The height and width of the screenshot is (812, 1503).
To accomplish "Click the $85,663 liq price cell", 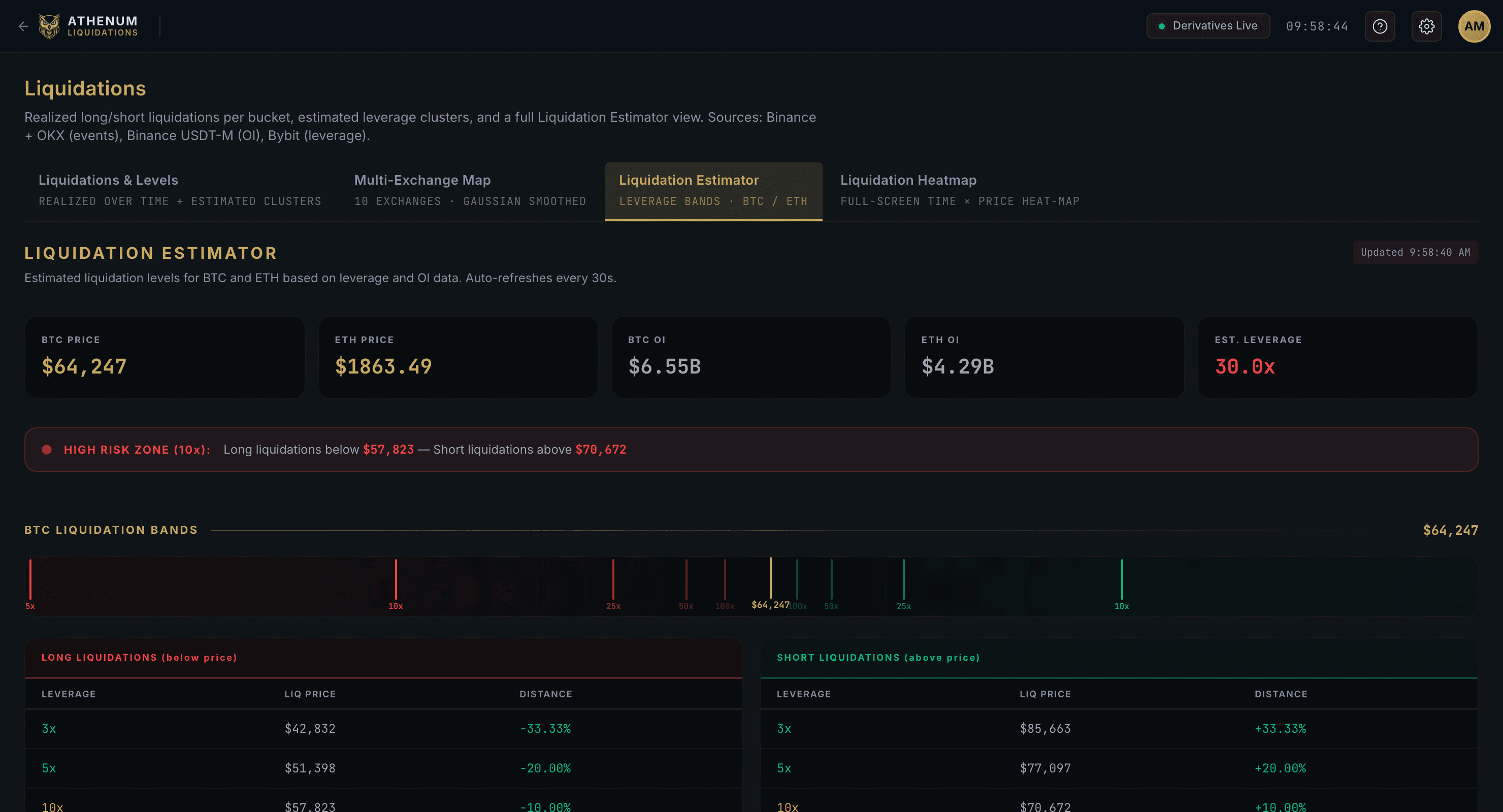I will pos(1045,729).
